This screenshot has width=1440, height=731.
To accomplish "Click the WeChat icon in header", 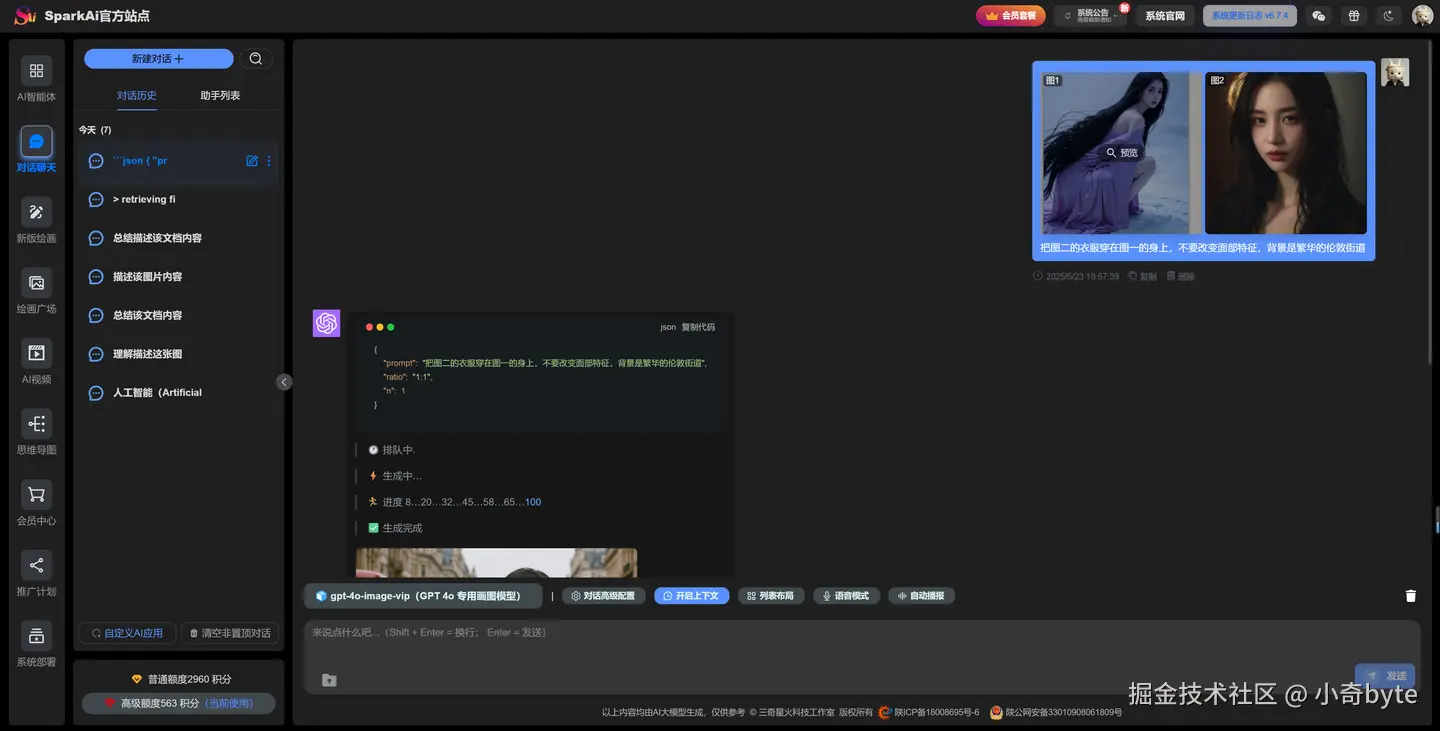I will [x=1319, y=16].
